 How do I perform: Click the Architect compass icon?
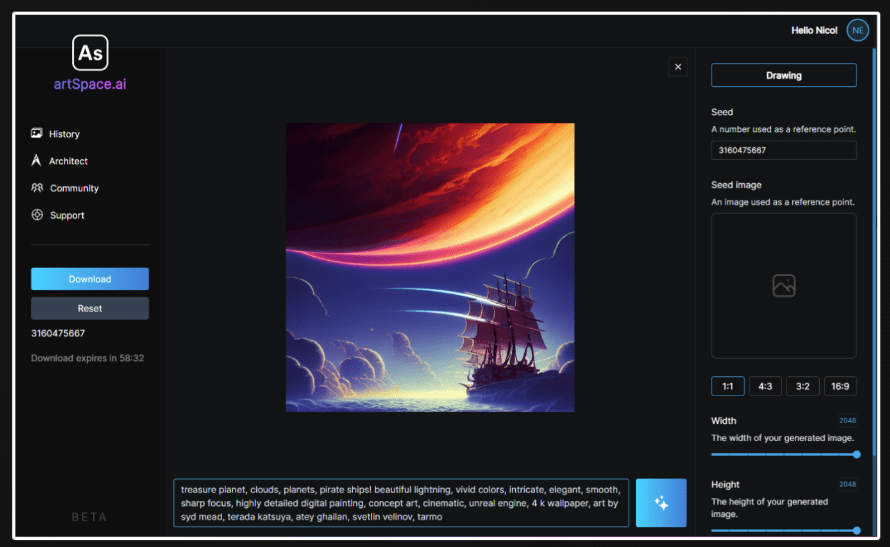click(36, 161)
